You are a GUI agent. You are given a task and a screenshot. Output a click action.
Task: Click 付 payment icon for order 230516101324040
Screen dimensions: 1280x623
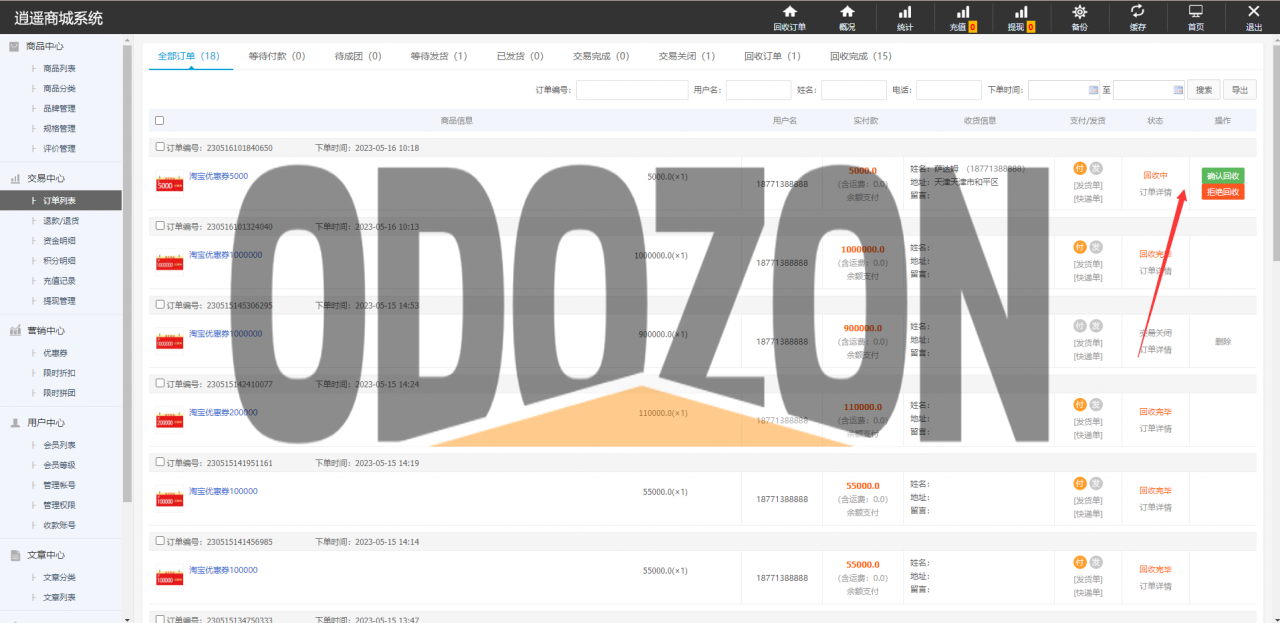1080,247
